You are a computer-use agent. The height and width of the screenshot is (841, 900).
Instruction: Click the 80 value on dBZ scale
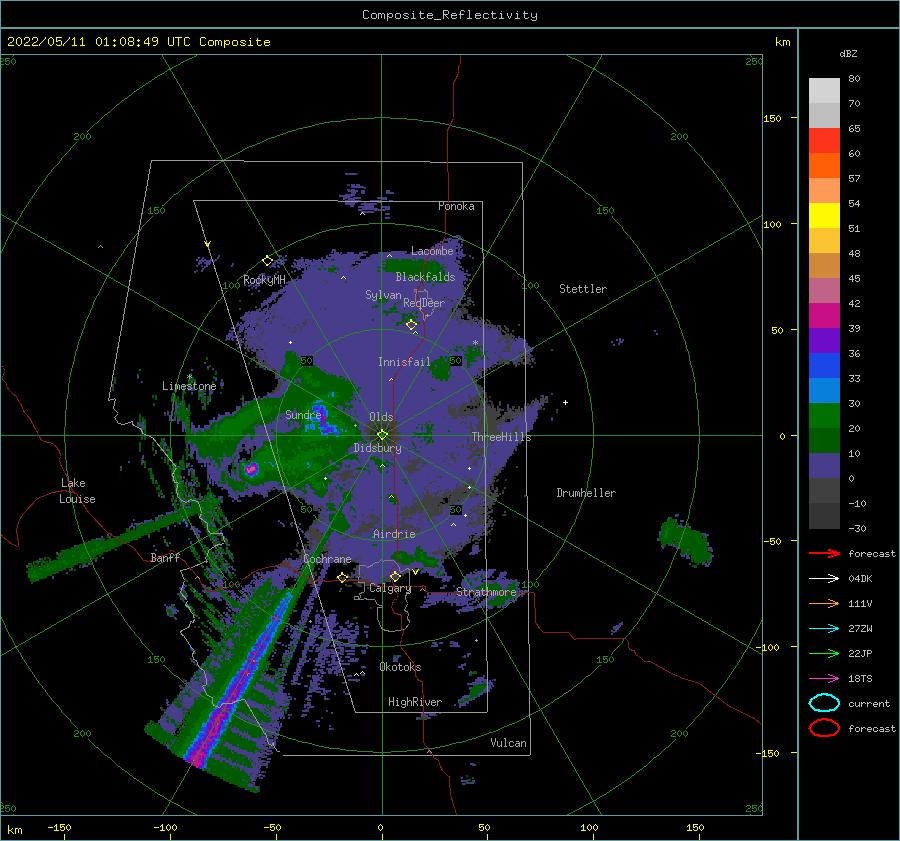pyautogui.click(x=854, y=78)
